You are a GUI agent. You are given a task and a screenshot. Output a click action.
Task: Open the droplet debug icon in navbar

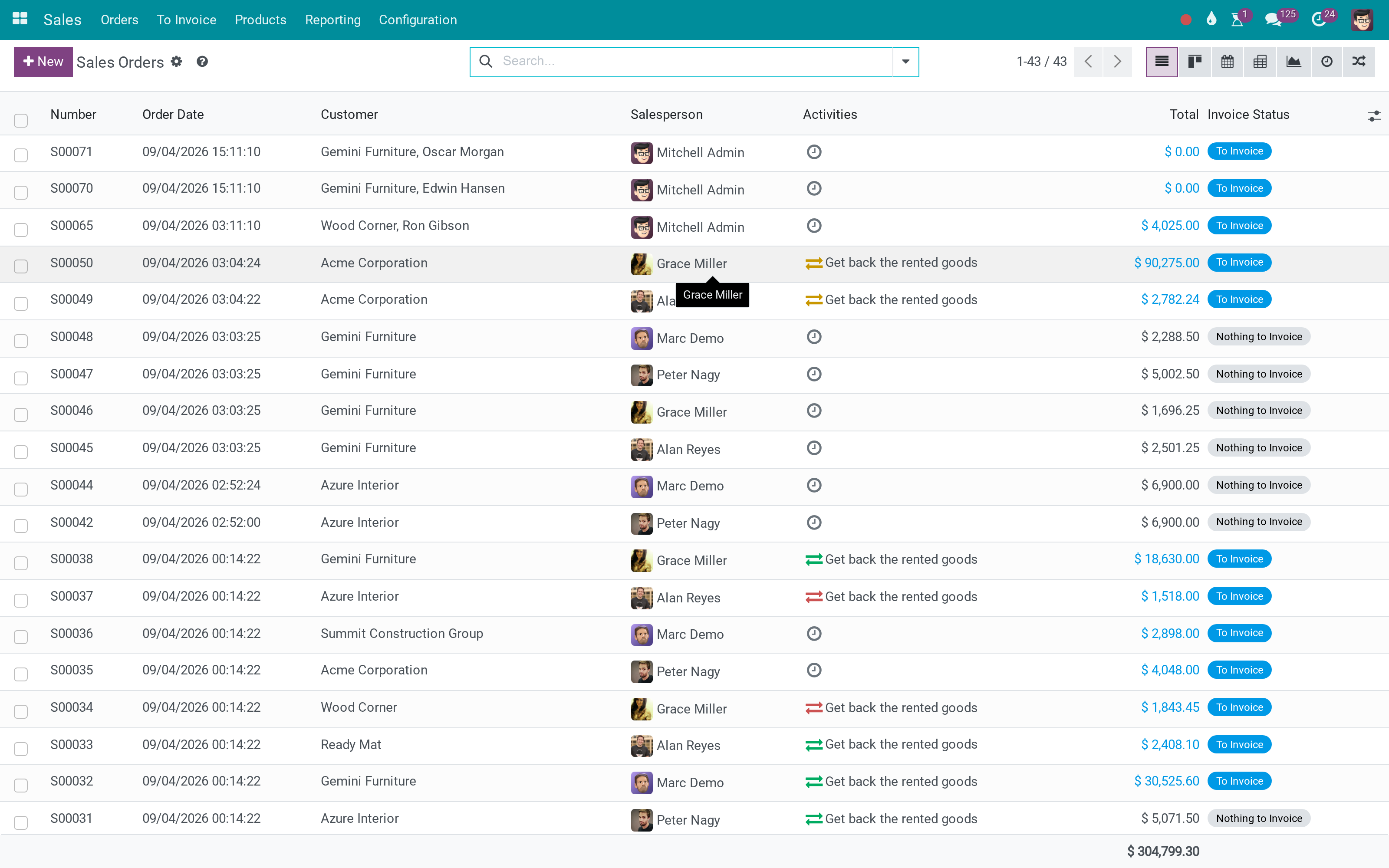pos(1211,20)
